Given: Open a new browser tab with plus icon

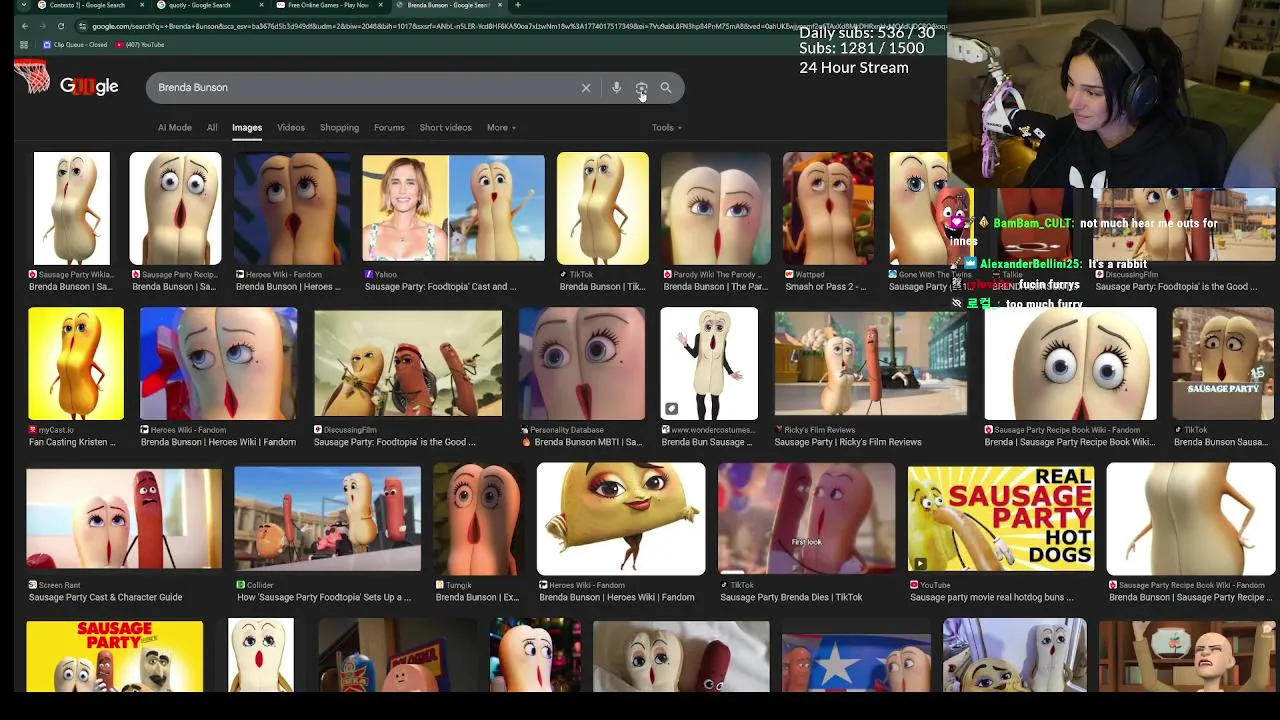Looking at the screenshot, I should 517,5.
